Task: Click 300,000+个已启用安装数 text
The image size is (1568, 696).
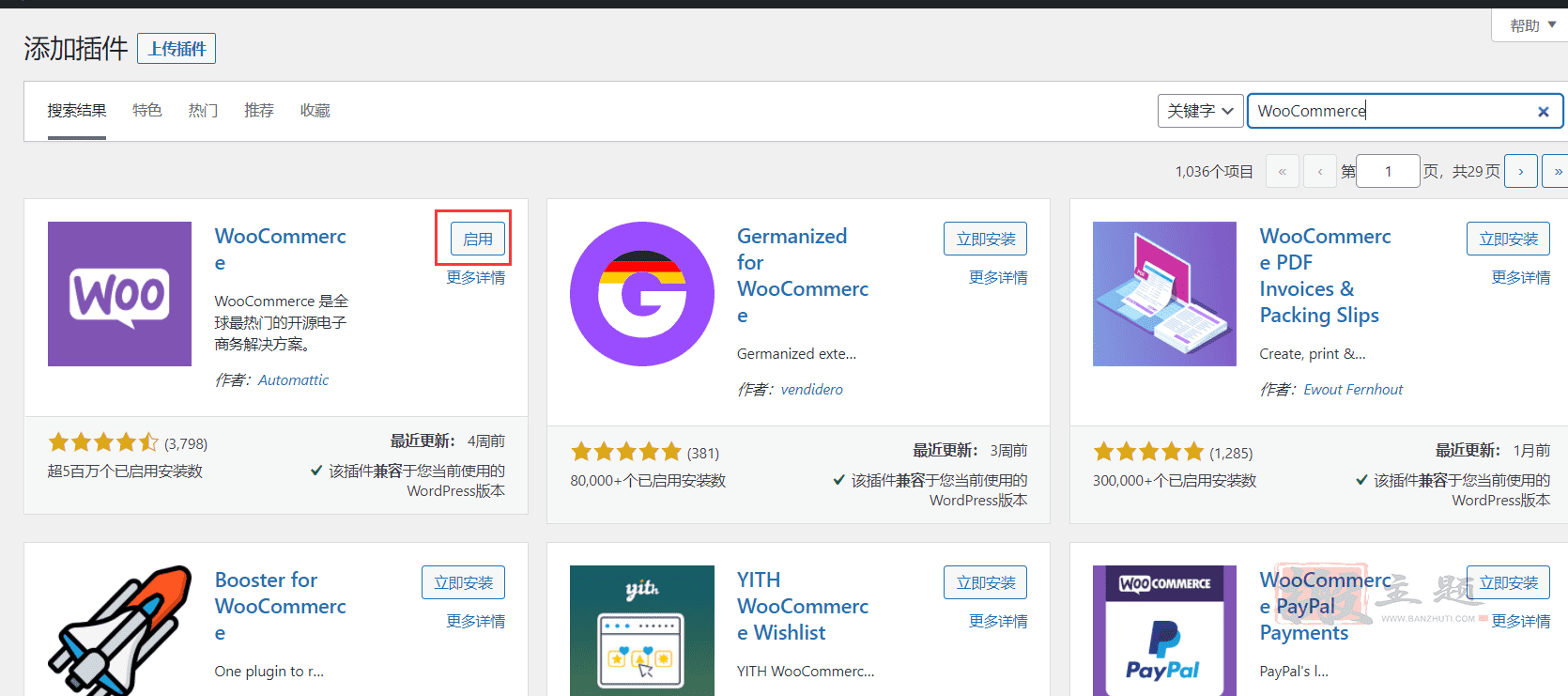Action: (1174, 481)
